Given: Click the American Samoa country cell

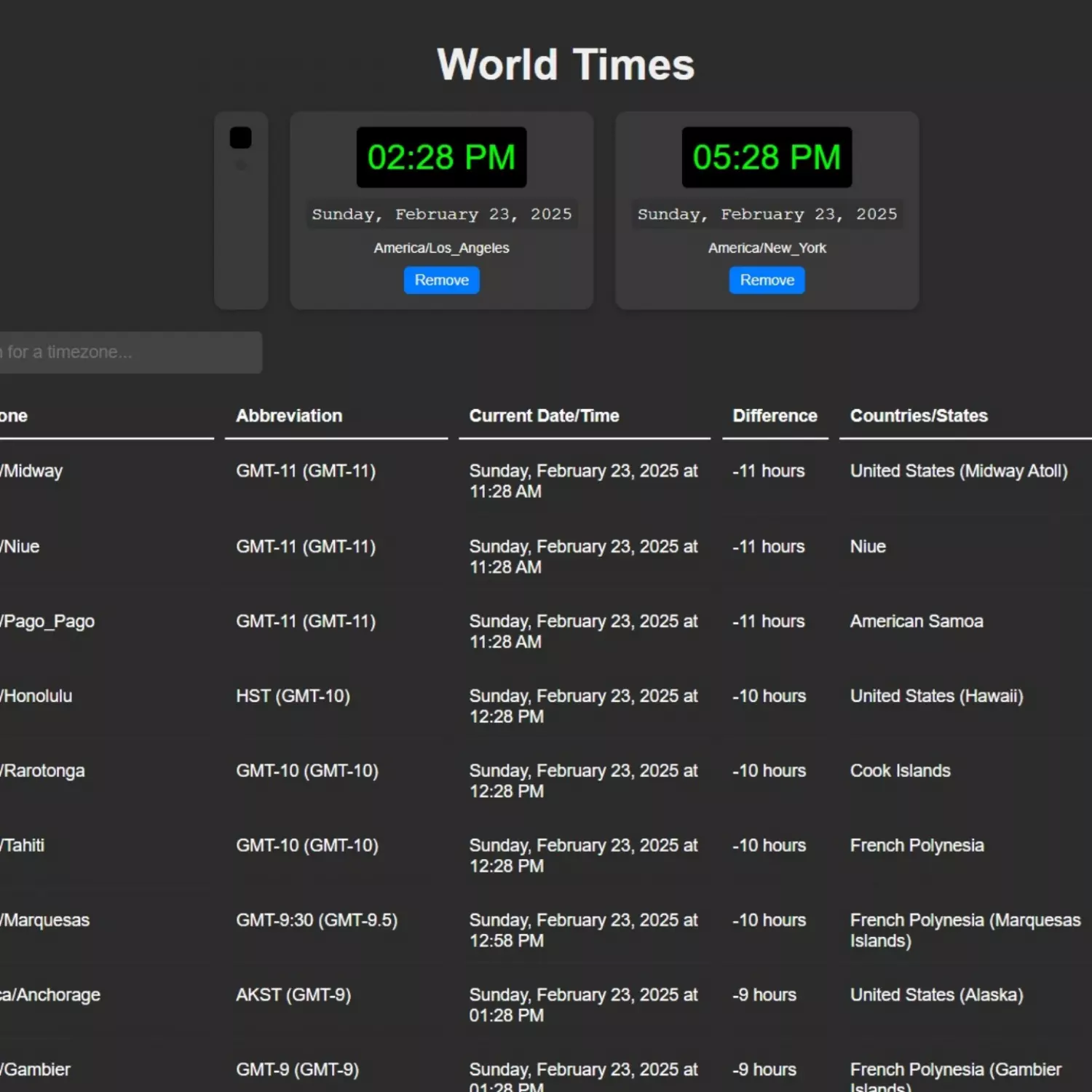Looking at the screenshot, I should (x=917, y=622).
